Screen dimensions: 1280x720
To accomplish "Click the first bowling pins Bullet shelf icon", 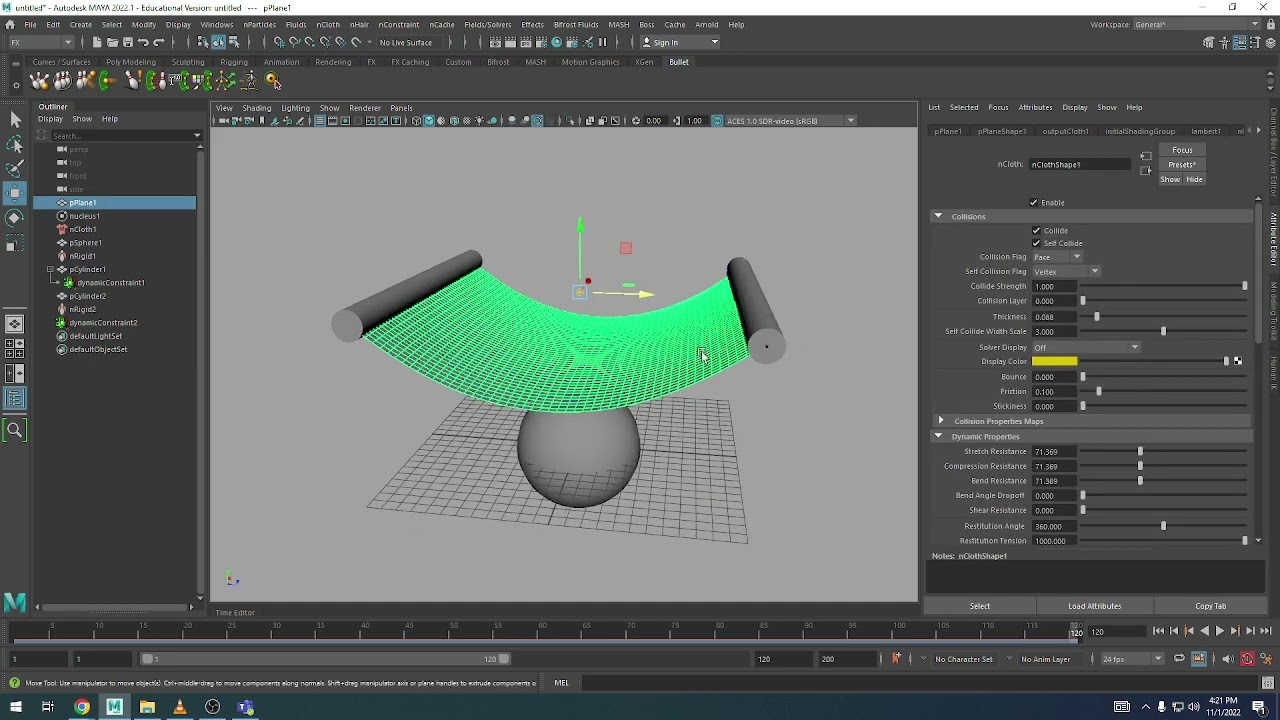I will click(x=40, y=81).
